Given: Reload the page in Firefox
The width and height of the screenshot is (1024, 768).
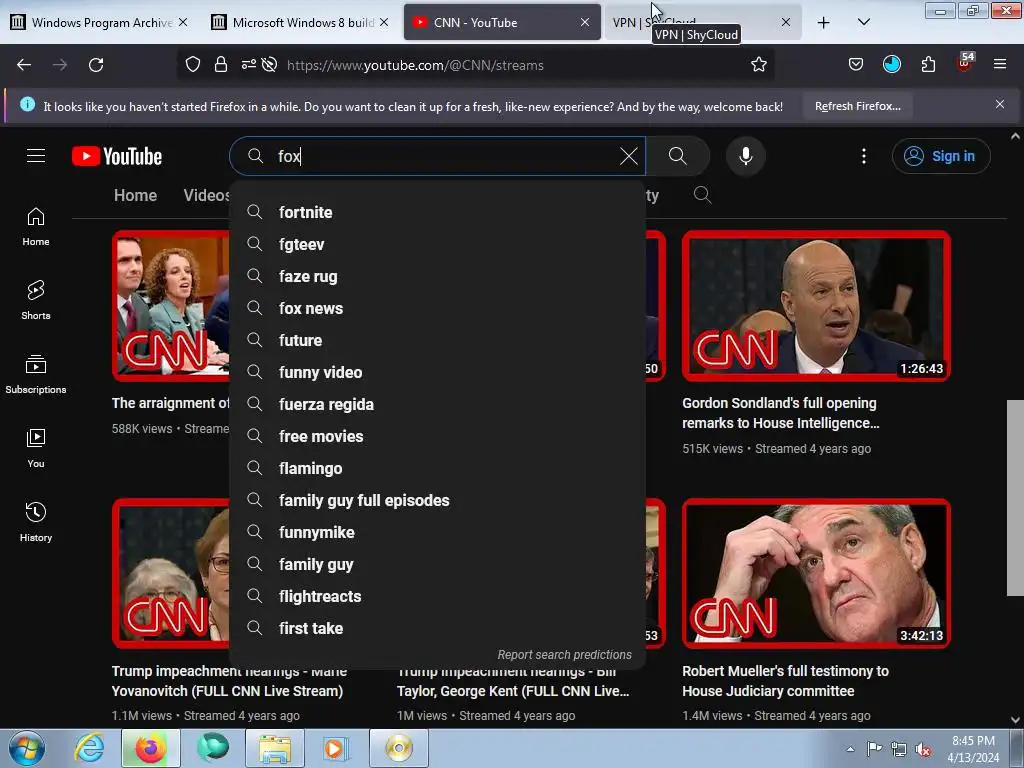Looking at the screenshot, I should point(96,65).
